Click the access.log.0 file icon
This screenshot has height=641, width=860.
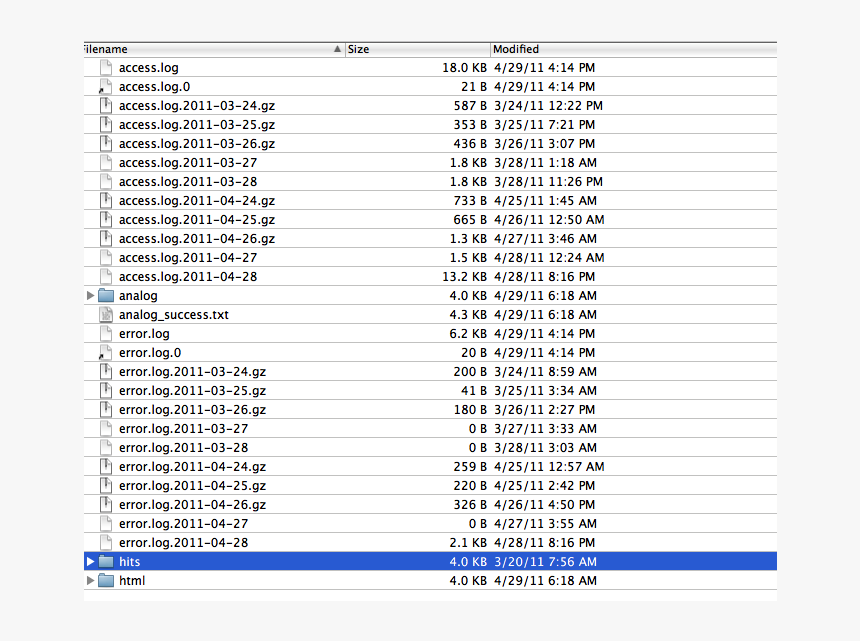click(105, 86)
